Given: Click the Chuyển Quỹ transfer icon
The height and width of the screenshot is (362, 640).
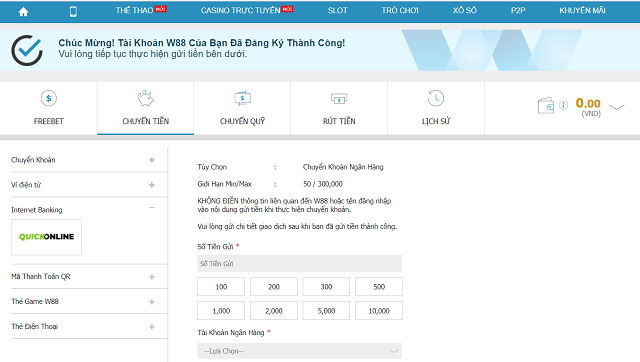Looking at the screenshot, I should click(242, 98).
